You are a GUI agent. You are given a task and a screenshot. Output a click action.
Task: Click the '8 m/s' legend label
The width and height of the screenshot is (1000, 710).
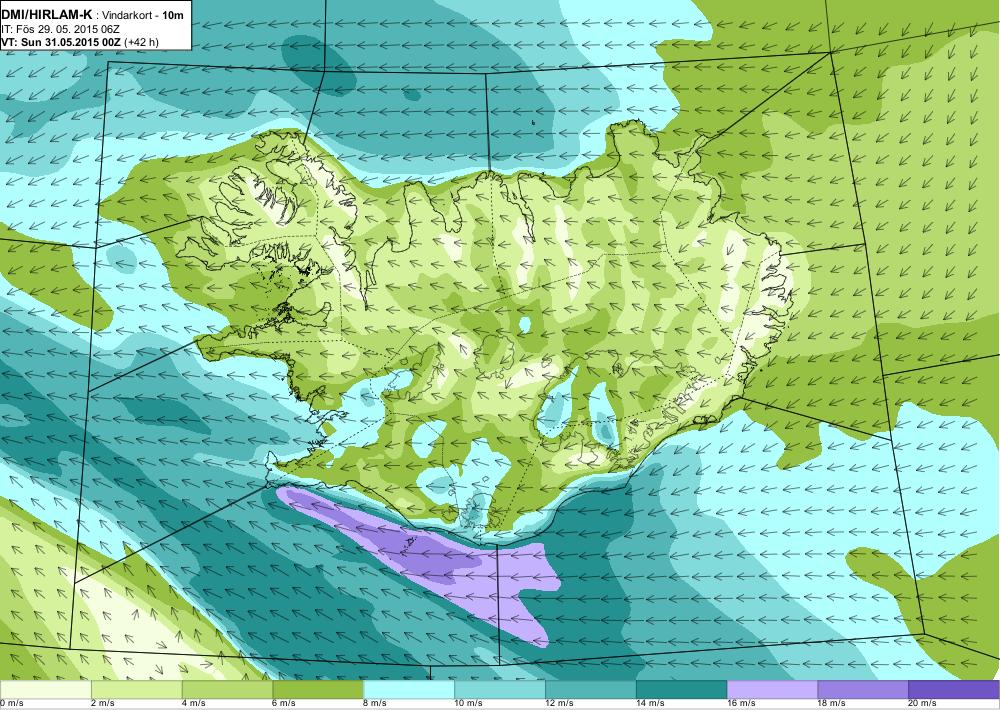376,704
